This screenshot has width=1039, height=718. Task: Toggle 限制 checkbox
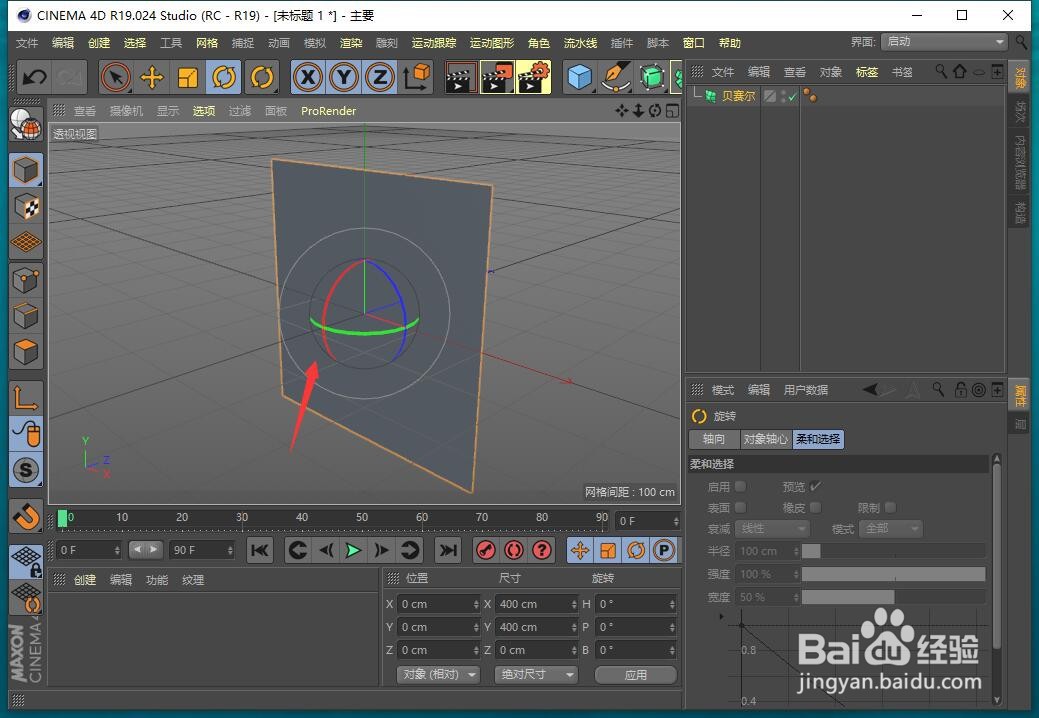click(891, 507)
